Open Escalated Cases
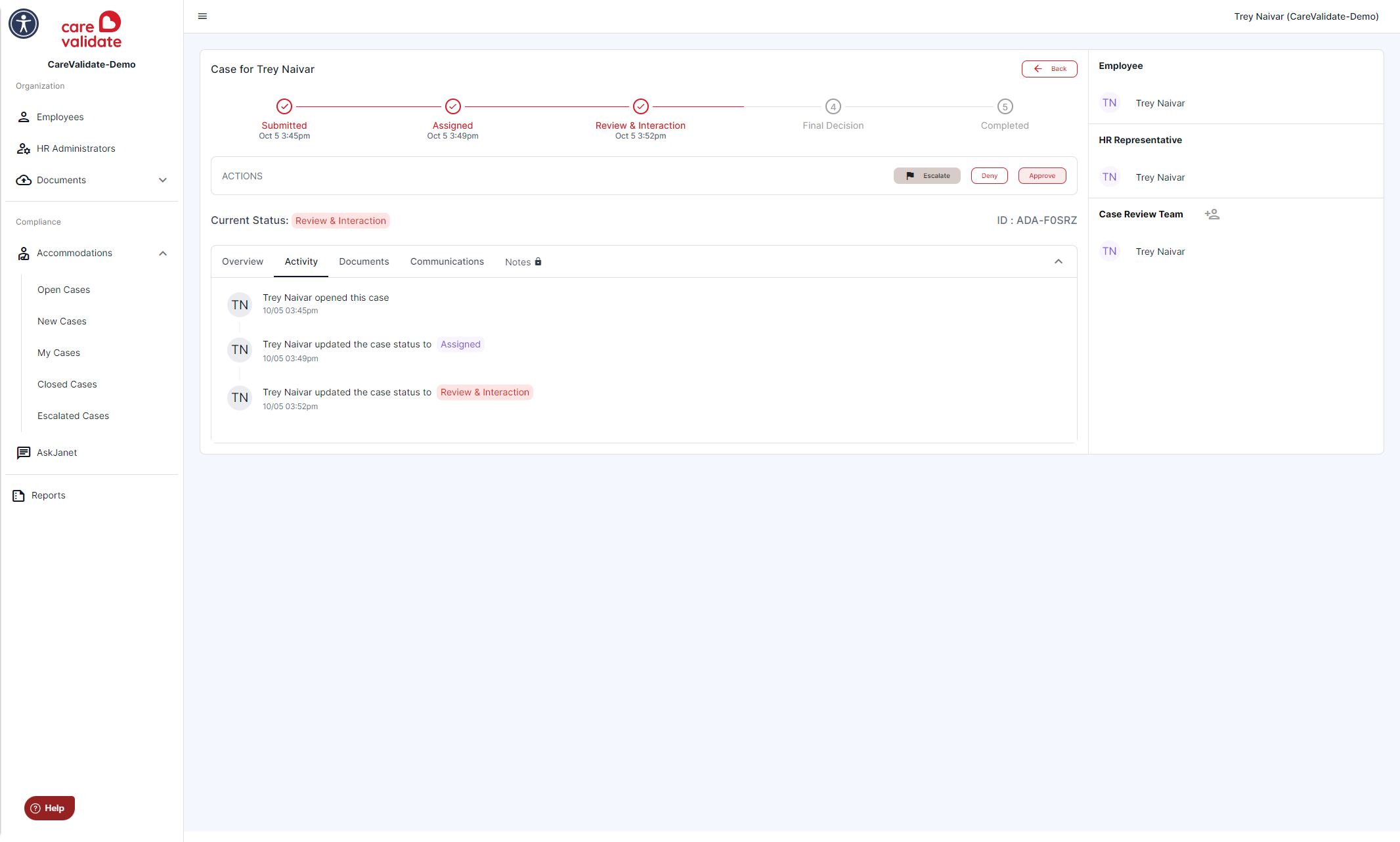The image size is (1400, 842). pyautogui.click(x=73, y=416)
